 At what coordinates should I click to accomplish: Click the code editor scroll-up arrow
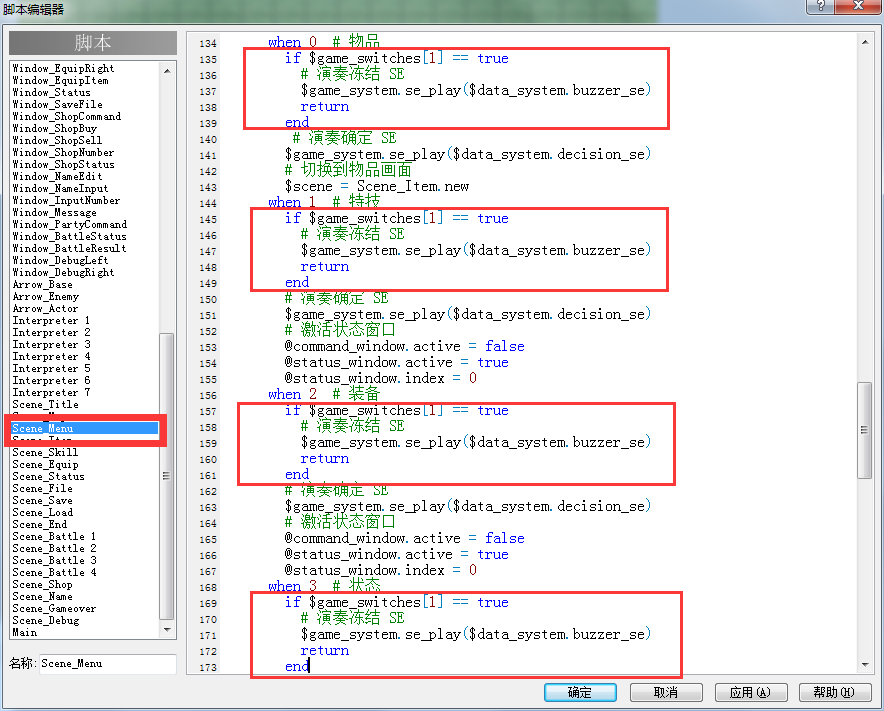point(865,42)
